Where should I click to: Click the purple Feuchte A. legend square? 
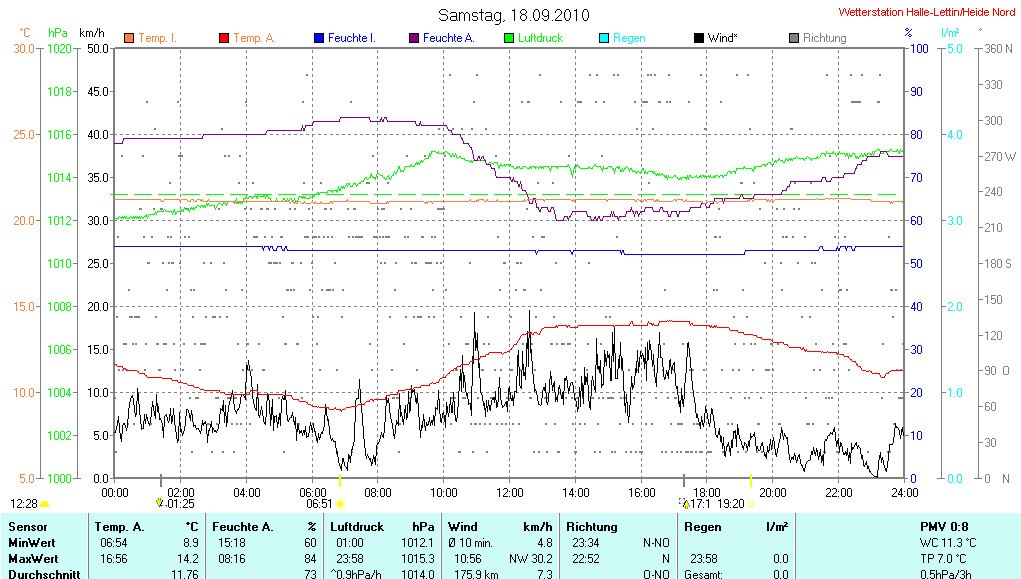tap(413, 38)
